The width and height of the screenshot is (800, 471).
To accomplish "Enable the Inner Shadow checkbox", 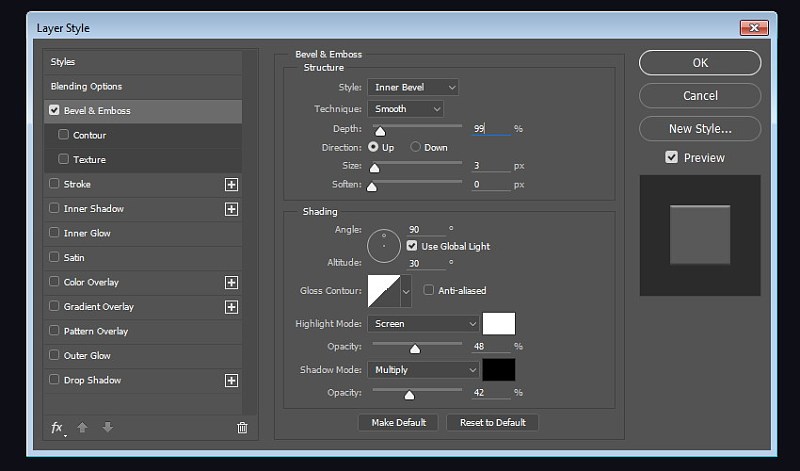I will pyautogui.click(x=54, y=208).
